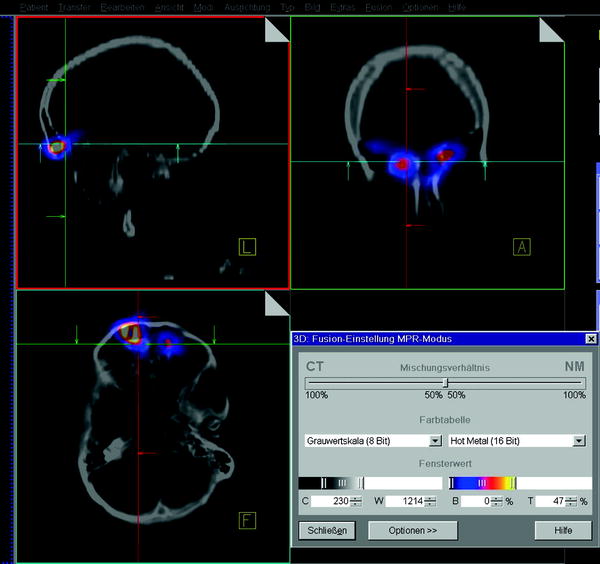Image resolution: width=600 pixels, height=564 pixels.
Task: Open the Hot Metal (16 Bit) color table dropdown
Action: (x=578, y=440)
